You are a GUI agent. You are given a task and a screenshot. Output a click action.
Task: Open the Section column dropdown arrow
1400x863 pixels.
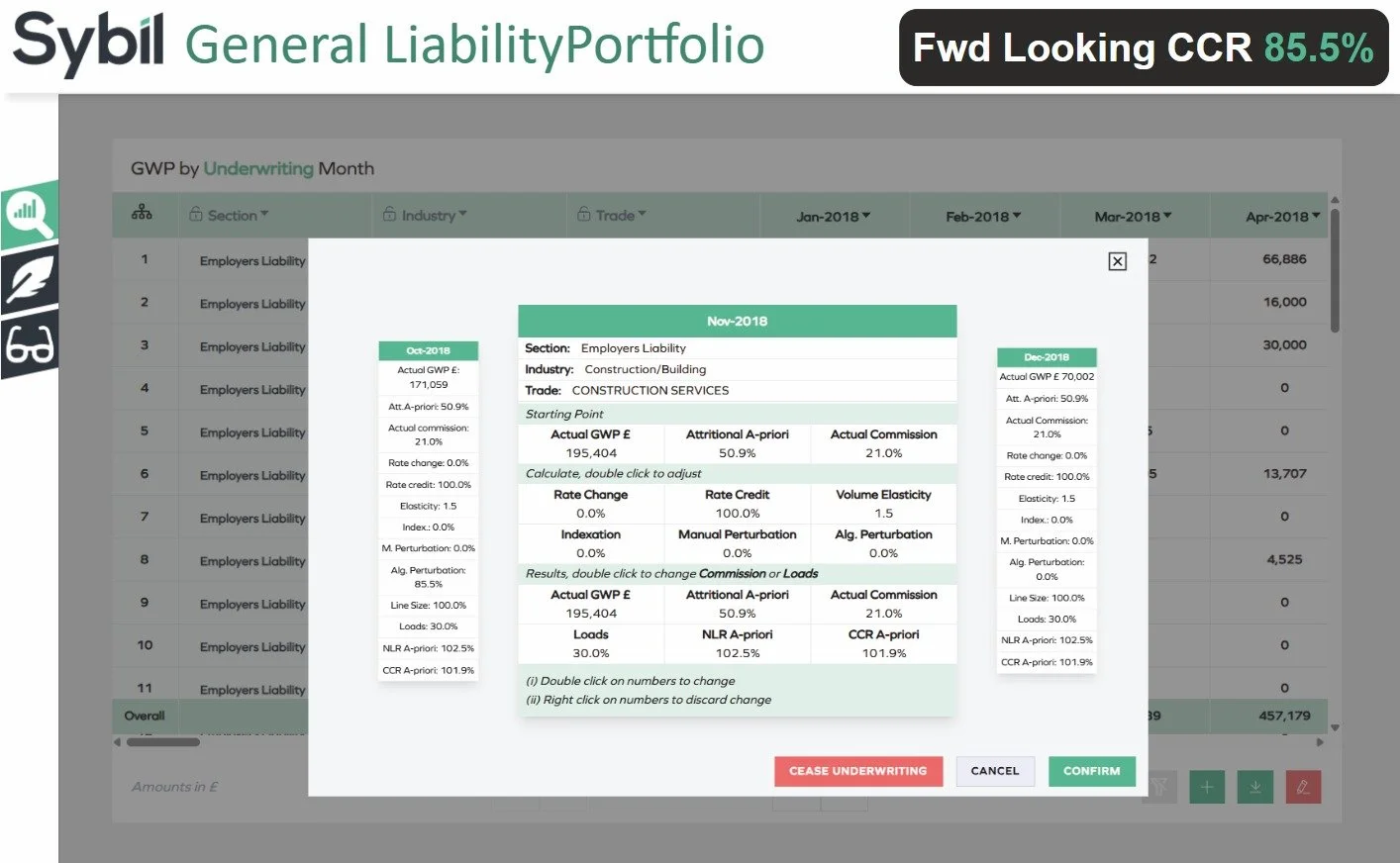264,215
